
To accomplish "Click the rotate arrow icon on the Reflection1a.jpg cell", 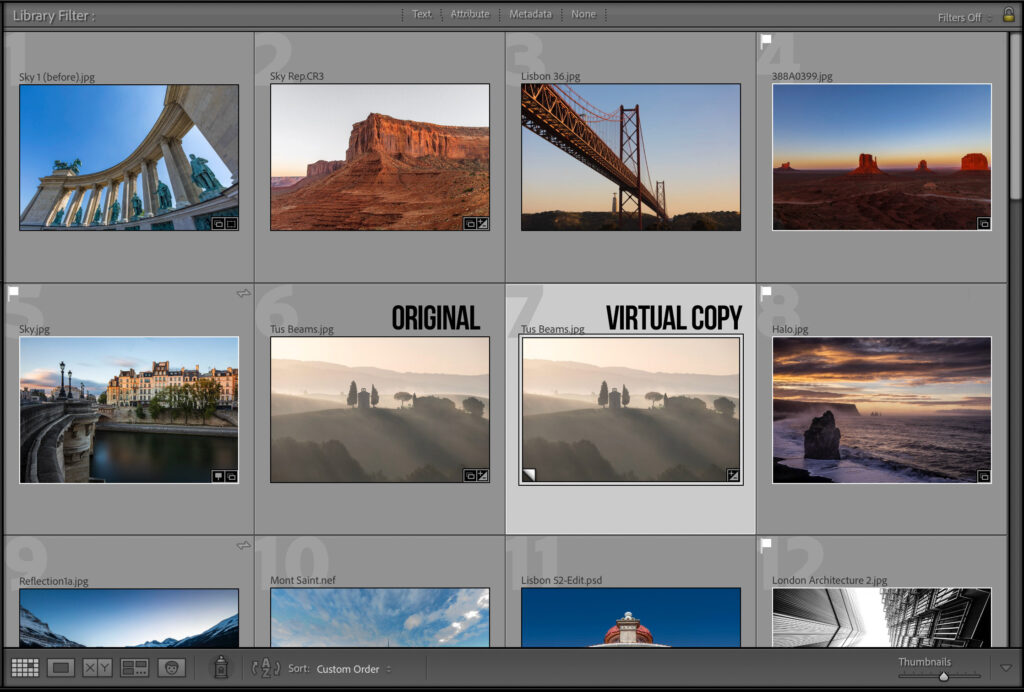I will [243, 545].
